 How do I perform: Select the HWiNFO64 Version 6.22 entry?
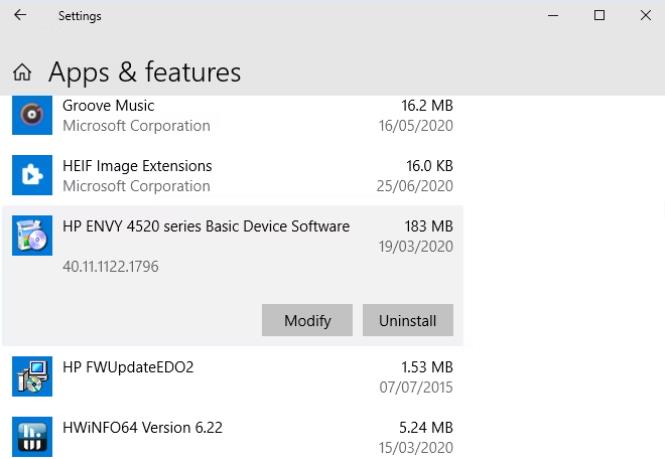coord(142,428)
